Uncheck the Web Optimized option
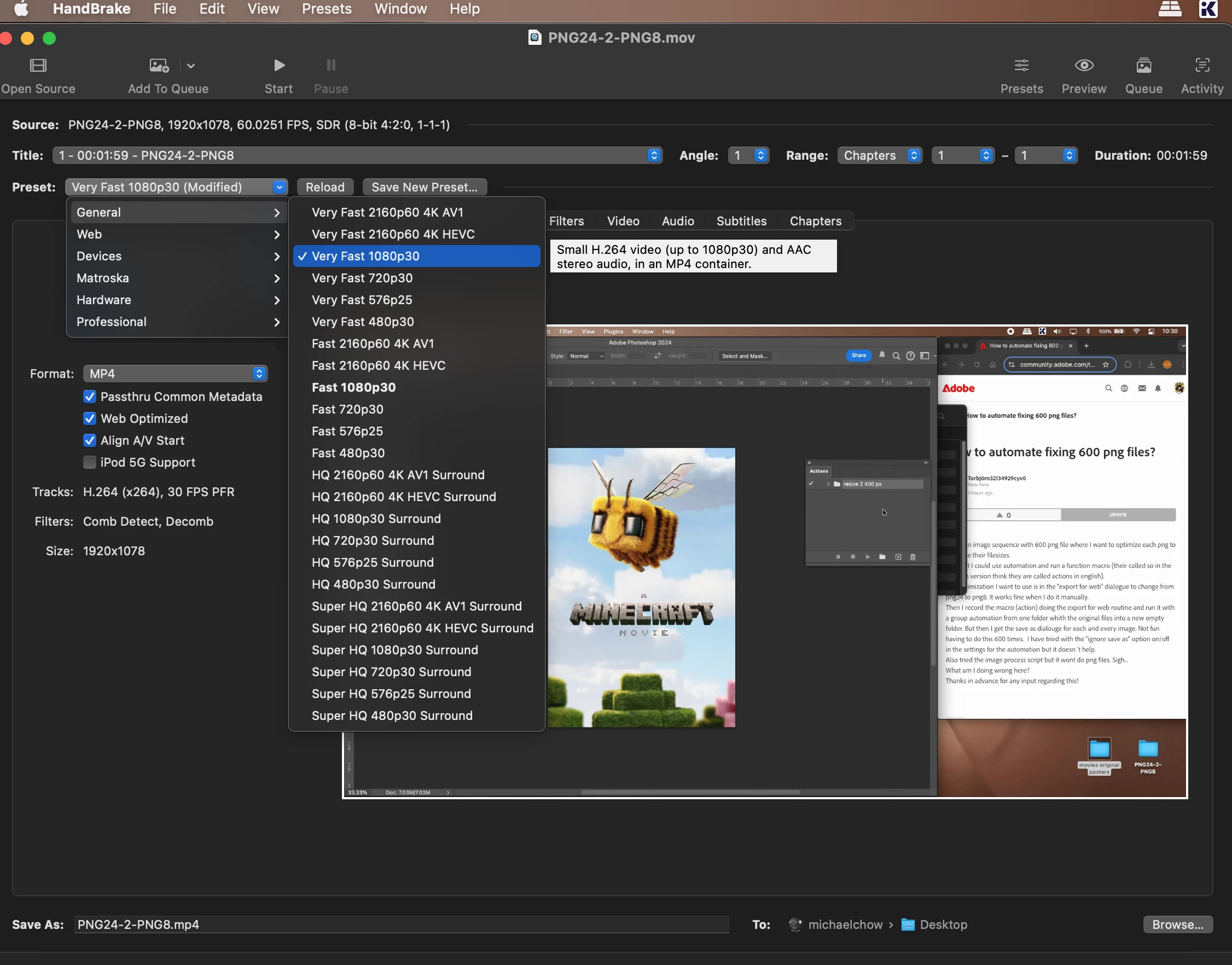Image resolution: width=1232 pixels, height=965 pixels. click(89, 418)
